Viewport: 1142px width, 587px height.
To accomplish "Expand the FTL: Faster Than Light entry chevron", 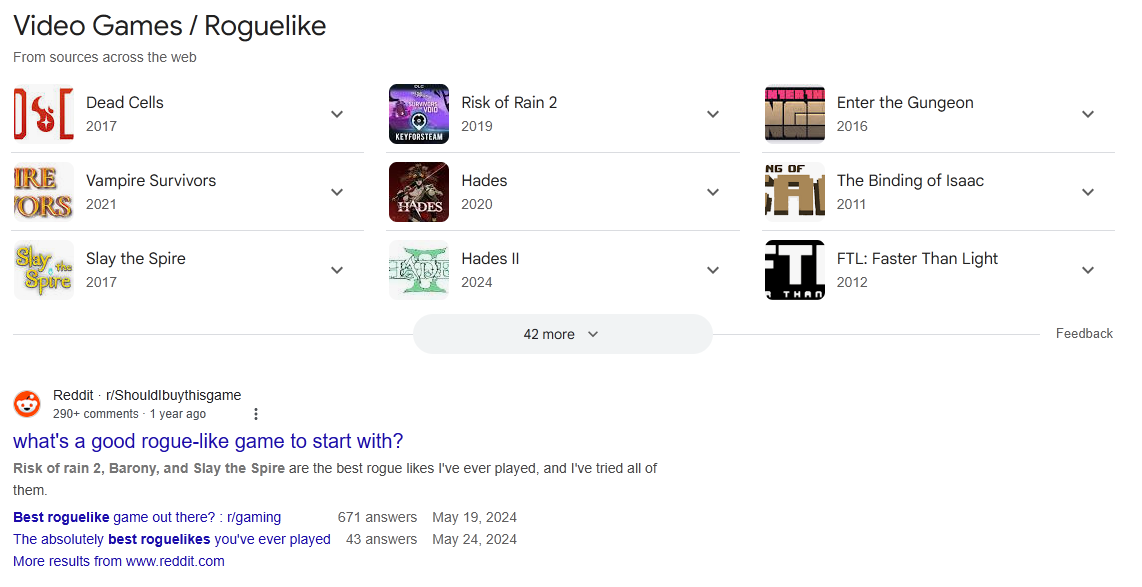I will (x=1088, y=270).
